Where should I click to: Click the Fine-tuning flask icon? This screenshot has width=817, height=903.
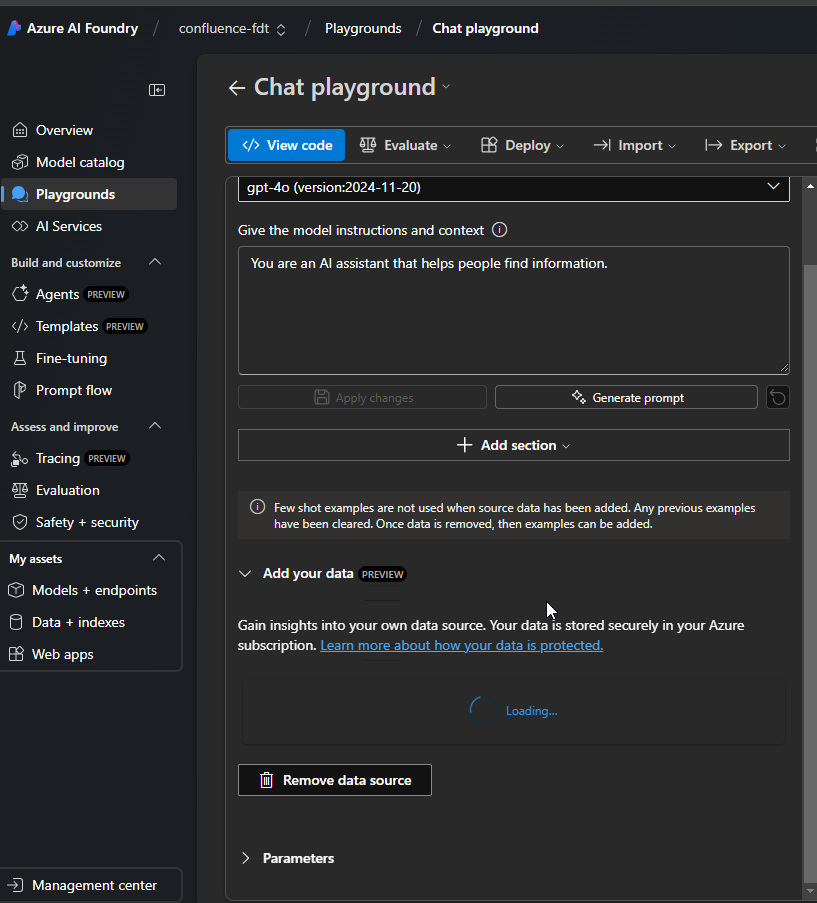tap(20, 358)
